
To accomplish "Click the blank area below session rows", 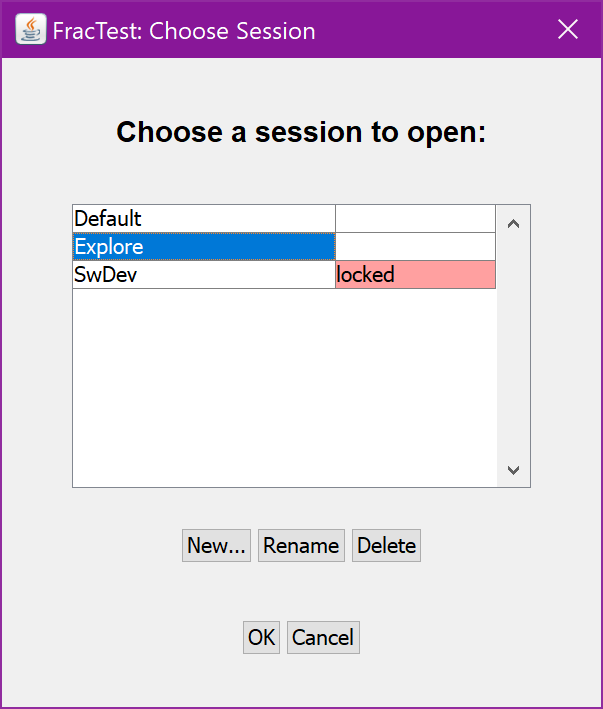I will (x=284, y=390).
